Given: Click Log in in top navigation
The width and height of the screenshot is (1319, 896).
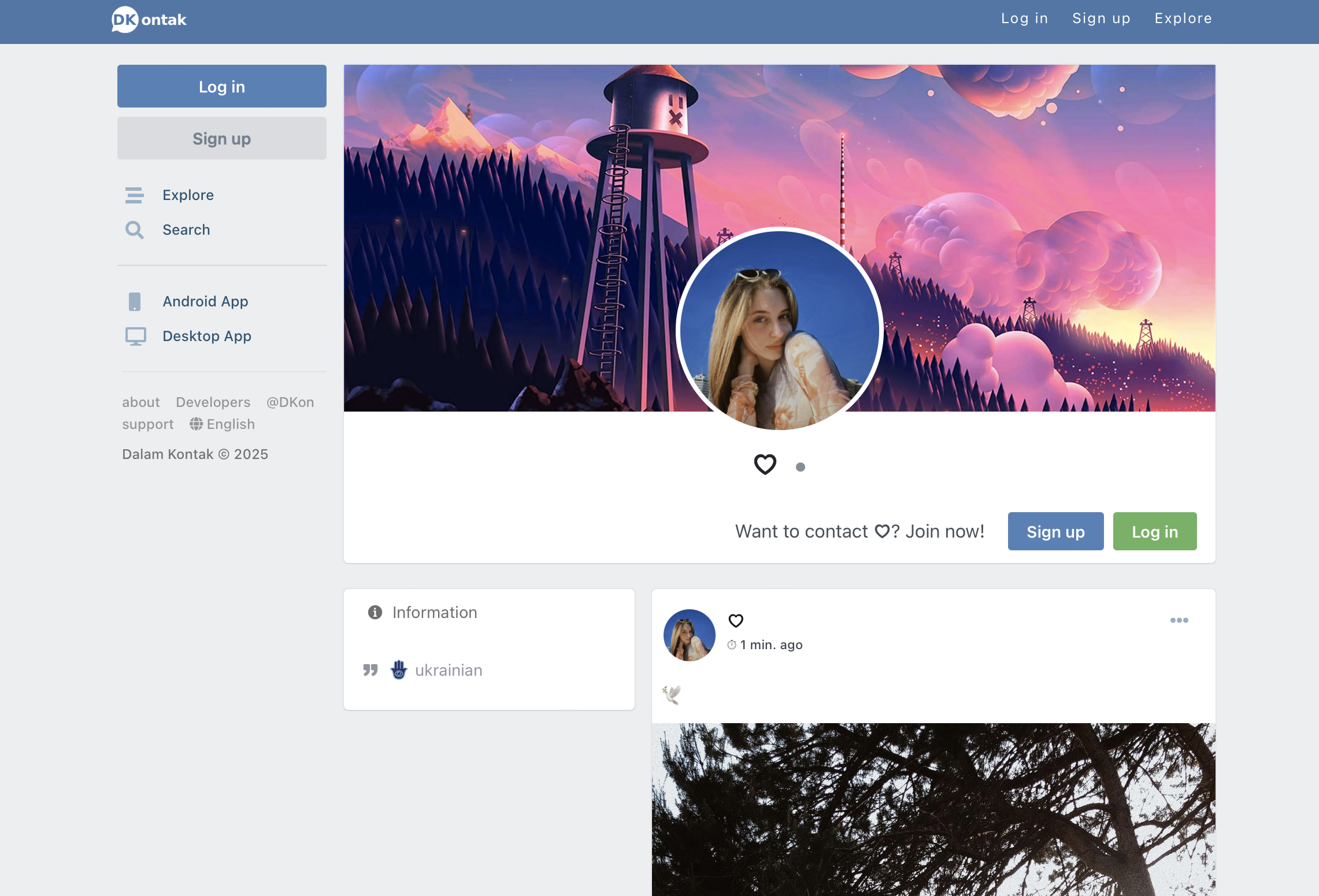Looking at the screenshot, I should coord(1024,18).
